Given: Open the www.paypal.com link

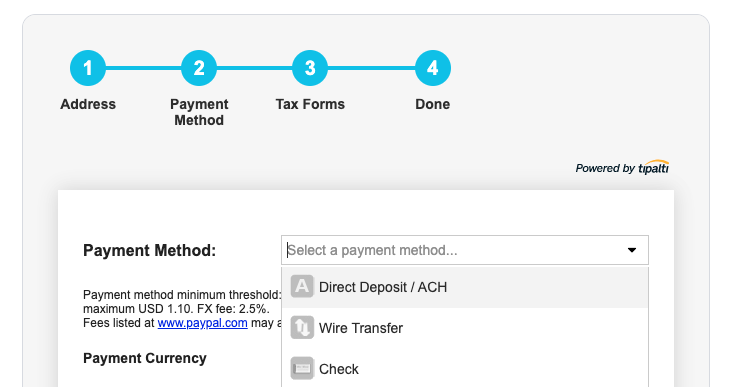Looking at the screenshot, I should click(203, 323).
